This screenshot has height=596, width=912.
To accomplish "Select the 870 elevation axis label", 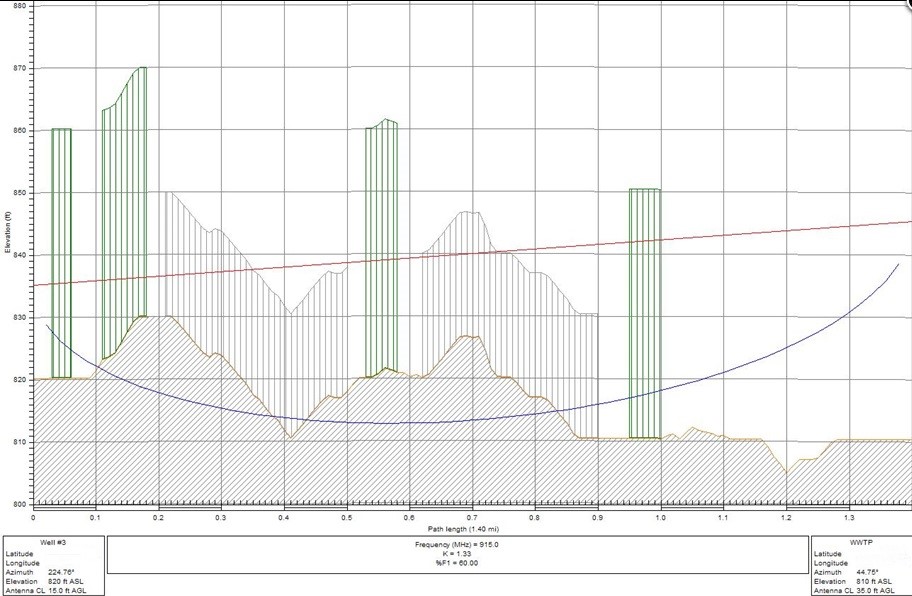I will pyautogui.click(x=19, y=69).
